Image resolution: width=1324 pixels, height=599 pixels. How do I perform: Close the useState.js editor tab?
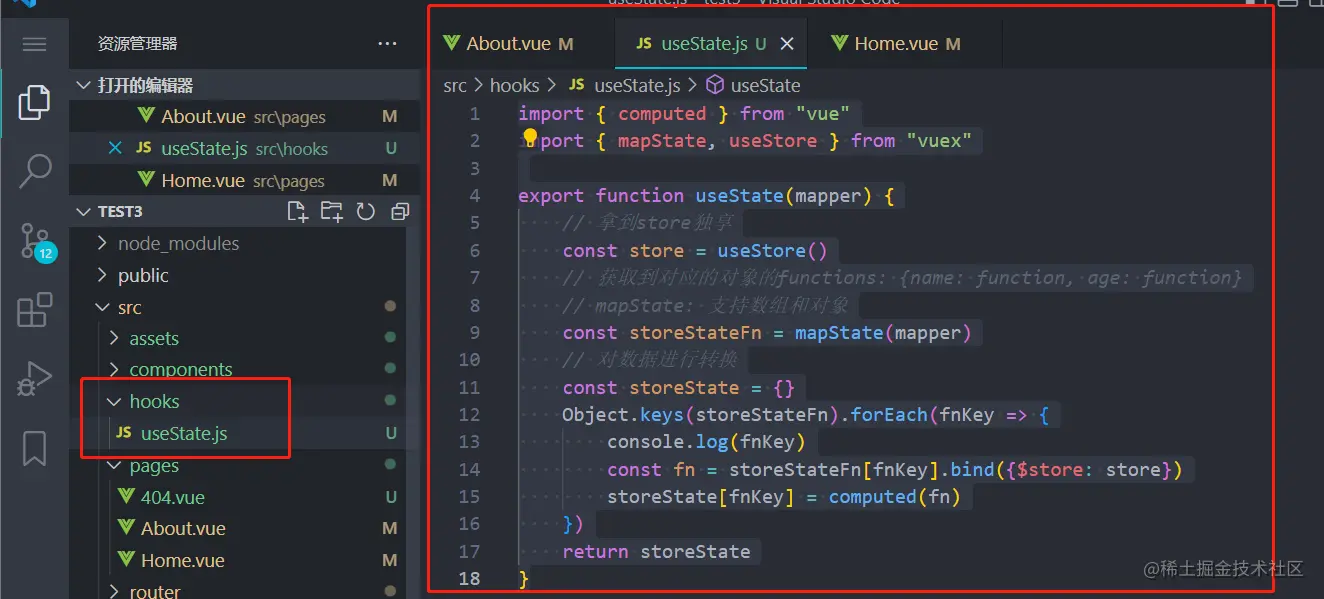click(x=787, y=44)
